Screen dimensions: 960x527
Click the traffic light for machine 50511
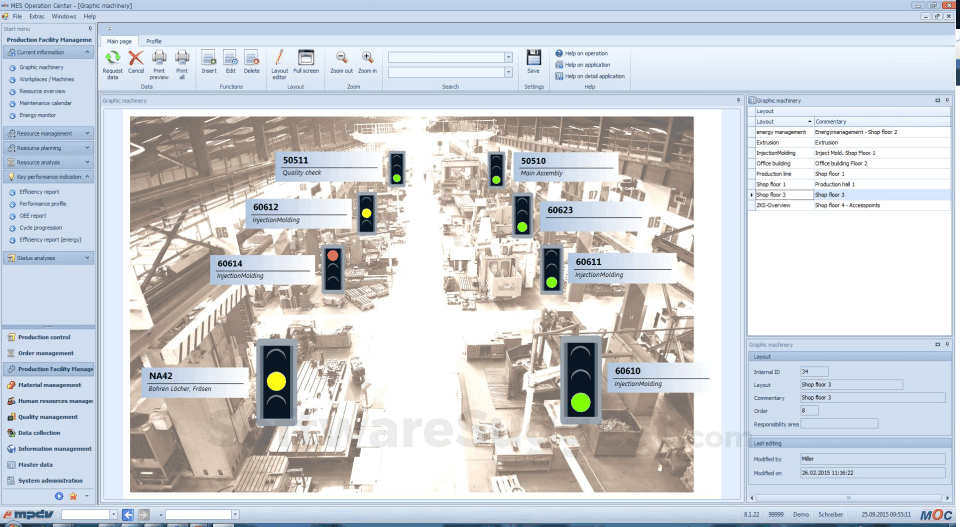(397, 168)
